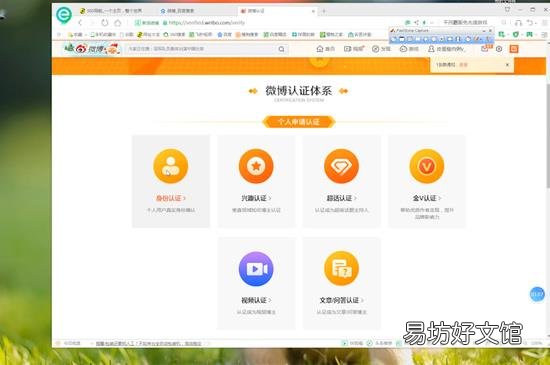The height and width of the screenshot is (365, 550).
Task: Open the 视频认证 link
Action: [256, 300]
